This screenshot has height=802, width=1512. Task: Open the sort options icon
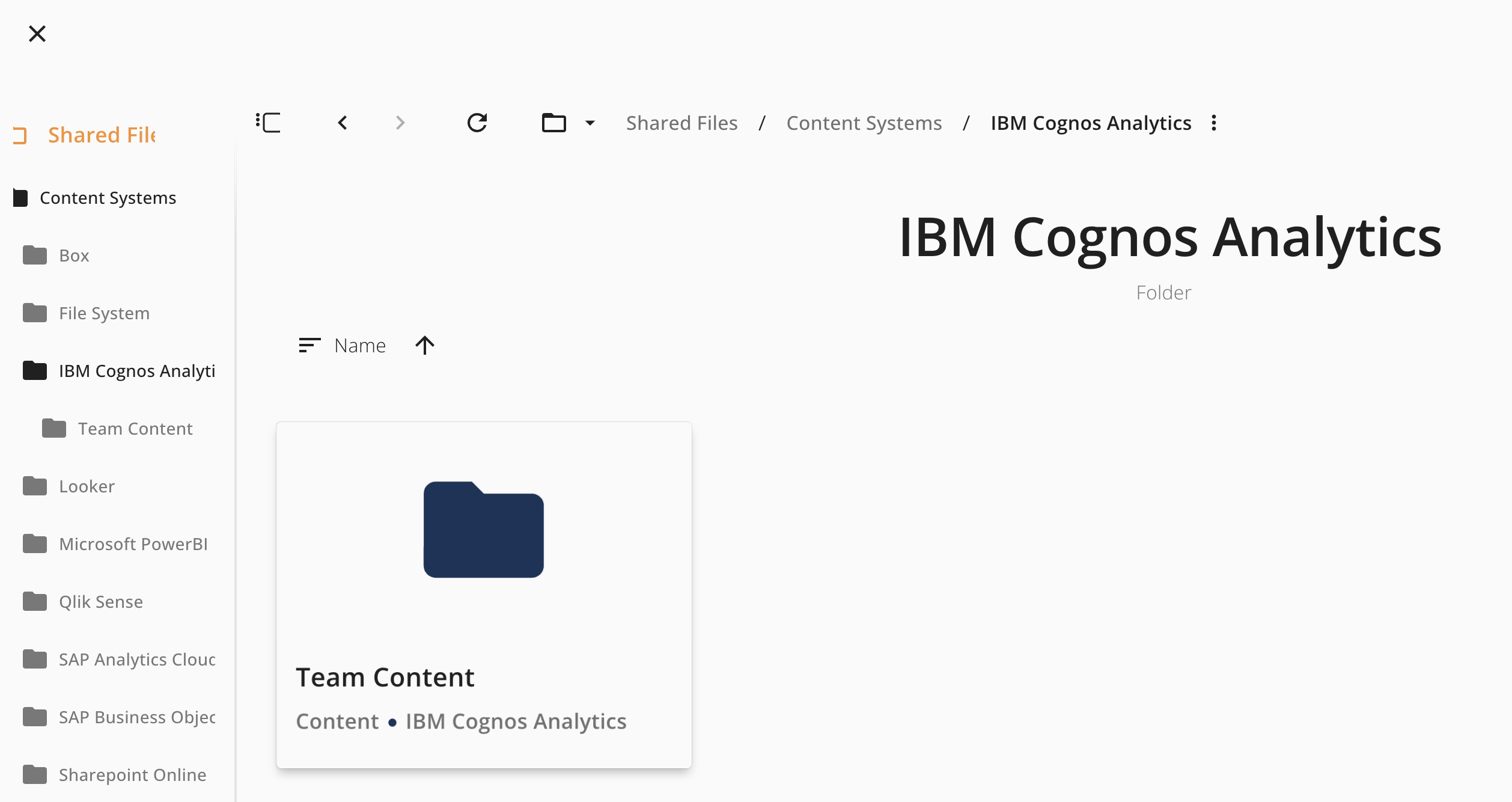pos(309,345)
